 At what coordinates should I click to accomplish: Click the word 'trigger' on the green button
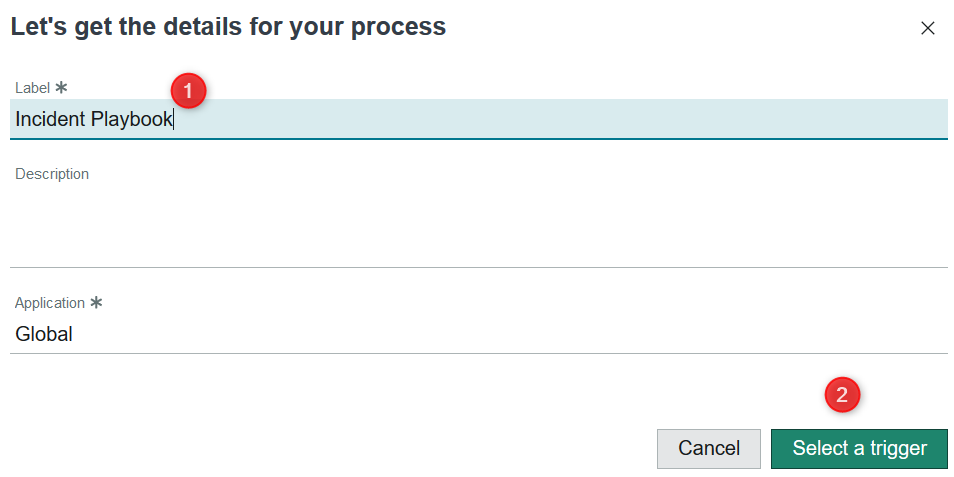(898, 448)
